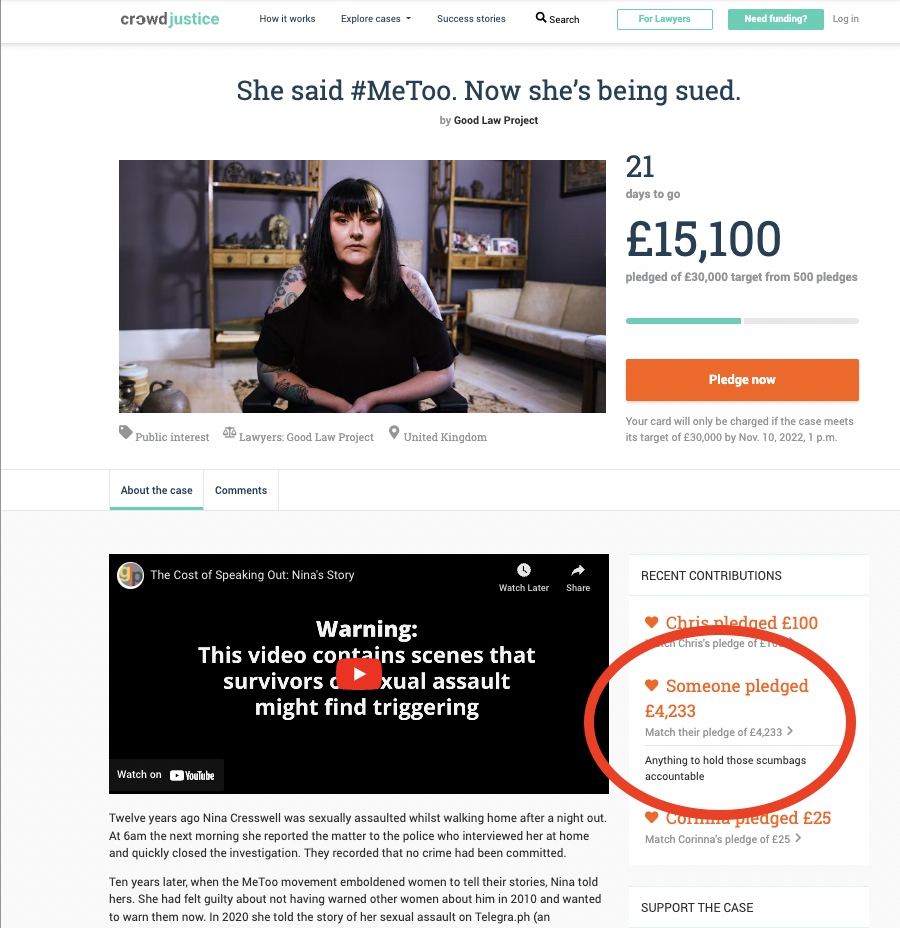Click the Share arrow icon on video
The height and width of the screenshot is (928, 900).
578,570
